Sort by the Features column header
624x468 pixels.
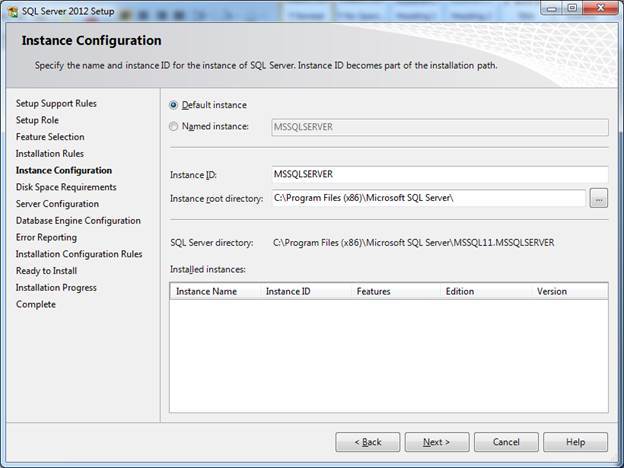396,291
